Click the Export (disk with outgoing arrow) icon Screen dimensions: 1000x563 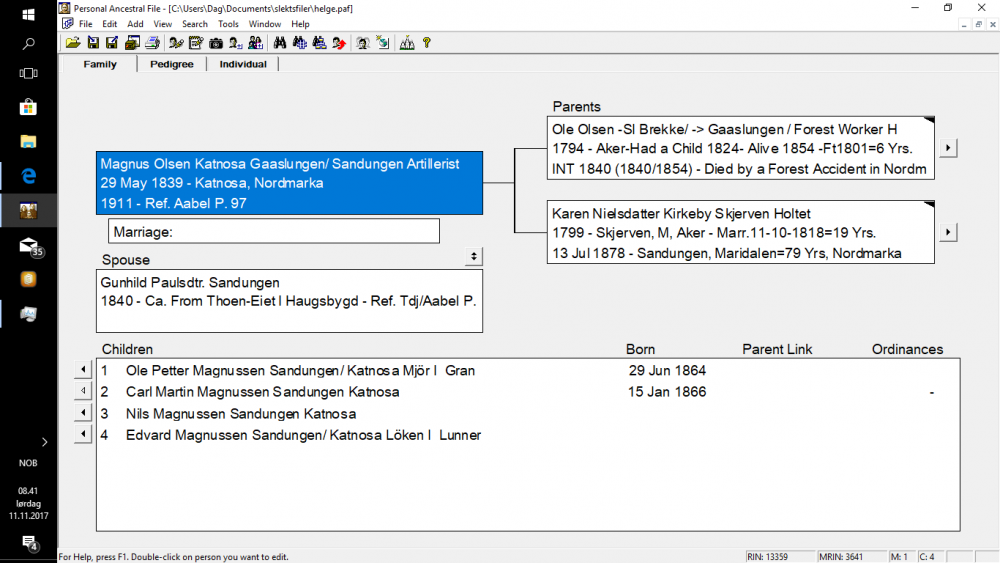pyautogui.click(x=112, y=43)
